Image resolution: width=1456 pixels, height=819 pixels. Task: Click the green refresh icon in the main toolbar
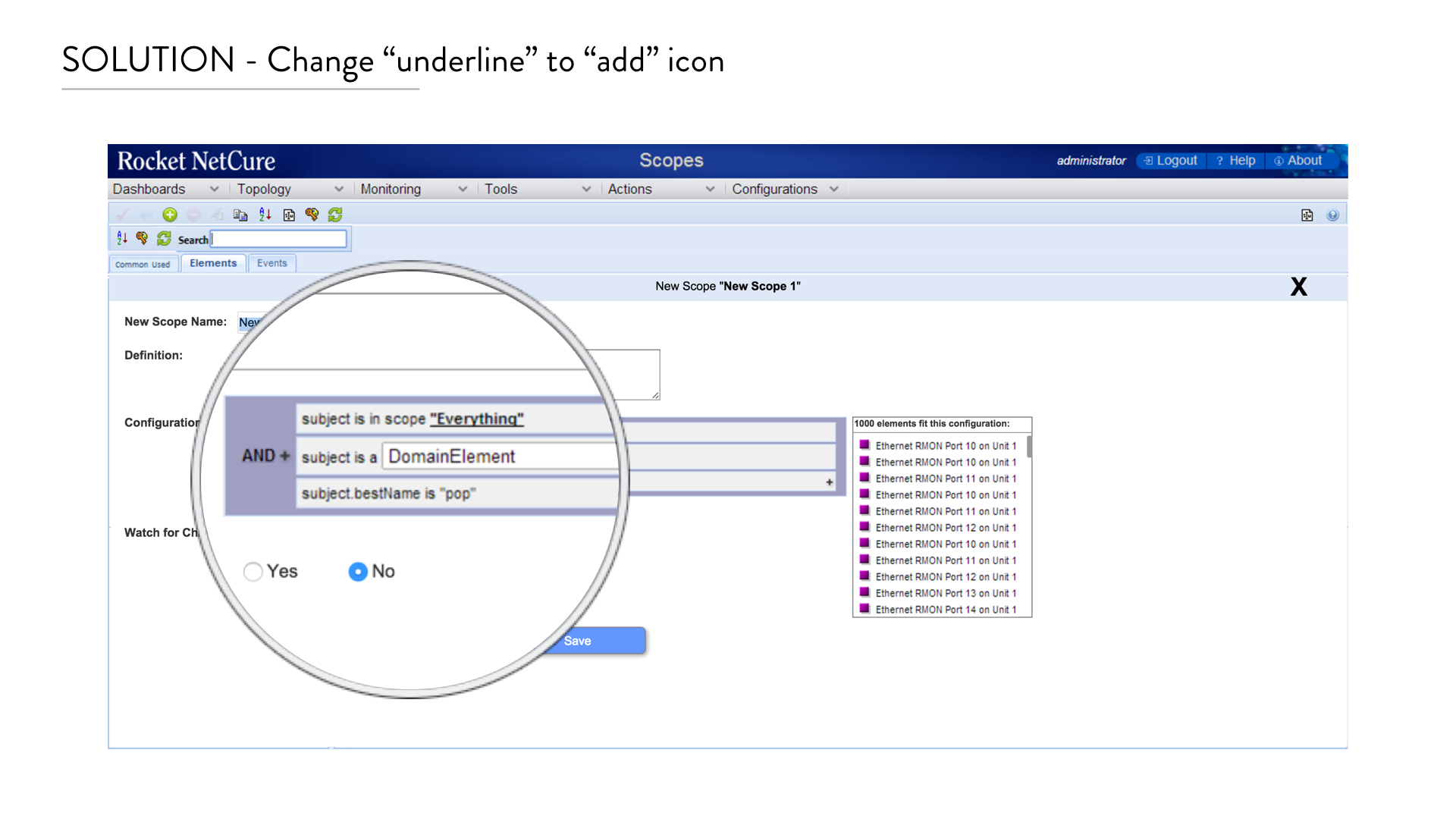(335, 215)
